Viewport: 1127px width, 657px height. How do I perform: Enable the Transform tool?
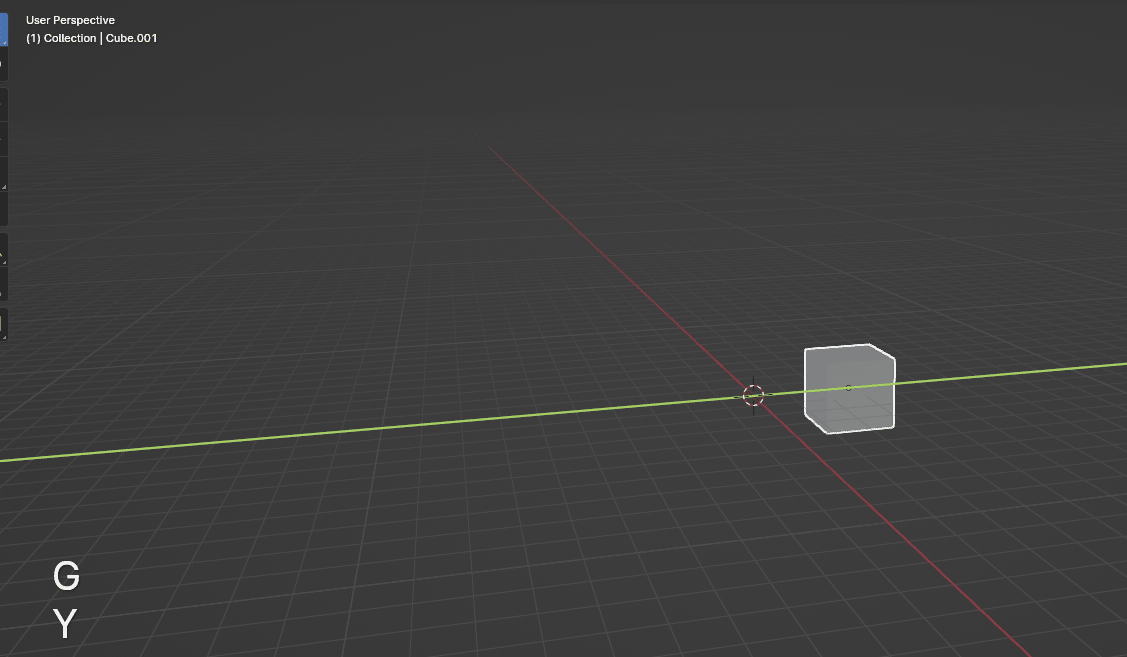click(x=2, y=208)
